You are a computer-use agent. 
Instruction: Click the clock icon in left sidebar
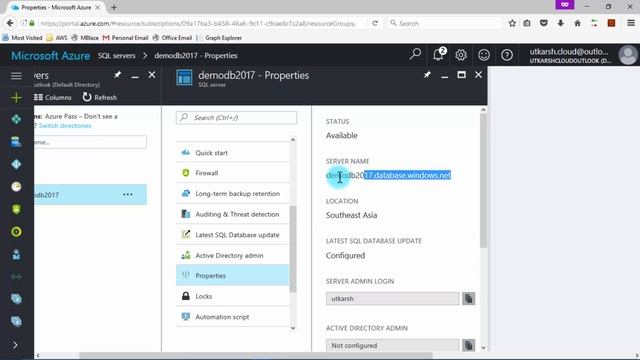coord(16,187)
